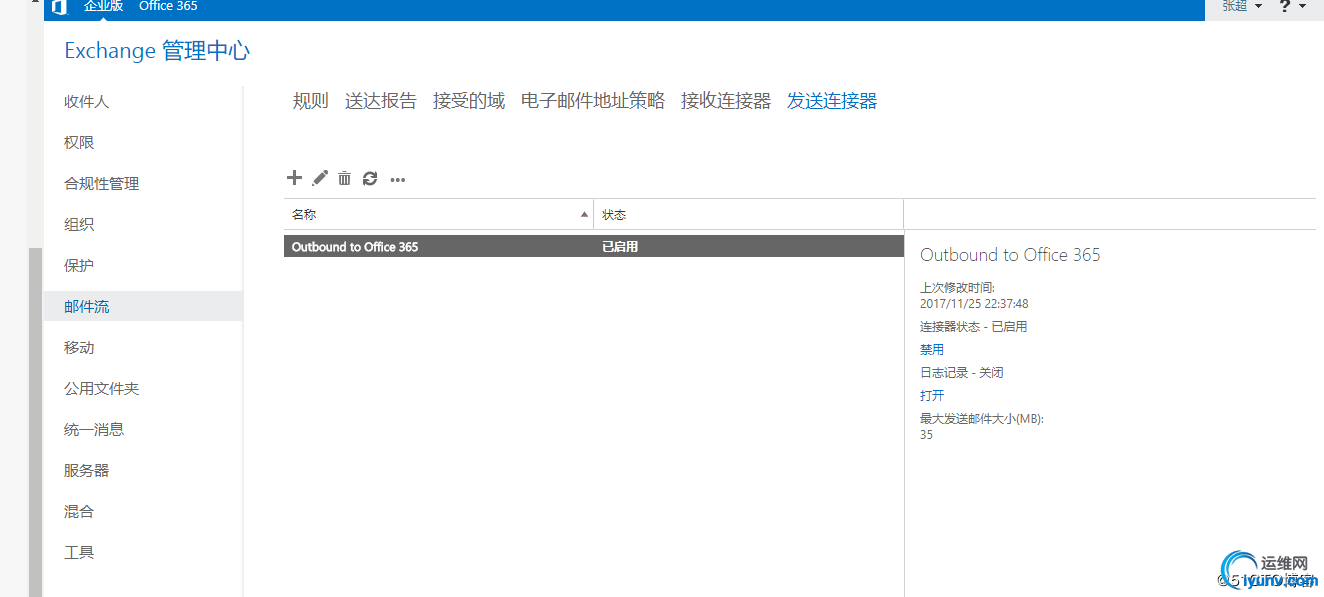This screenshot has width=1324, height=597.
Task: Open the 电子邮件地址策略 tab
Action: (x=593, y=101)
